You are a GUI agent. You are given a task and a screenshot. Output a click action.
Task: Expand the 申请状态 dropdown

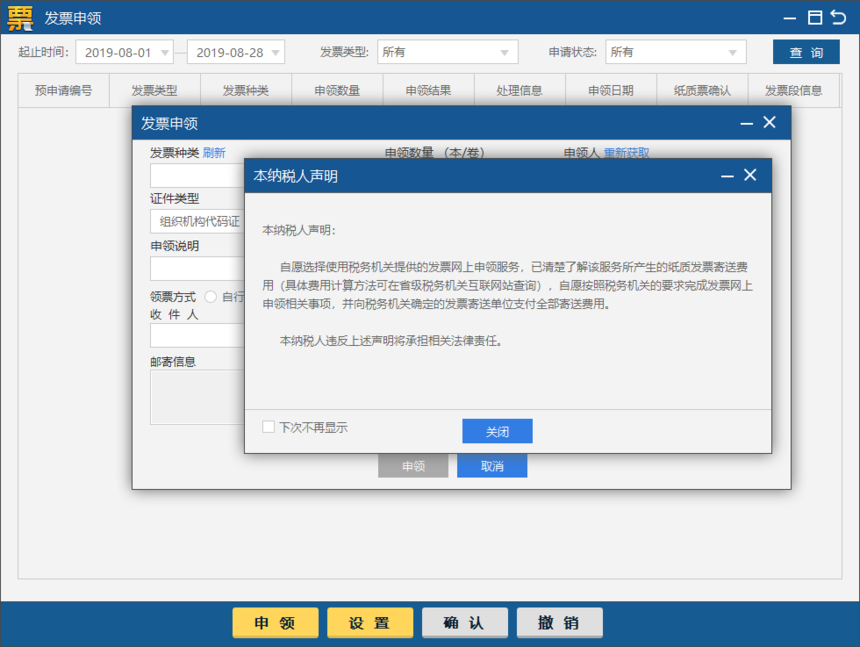pyautogui.click(x=733, y=52)
